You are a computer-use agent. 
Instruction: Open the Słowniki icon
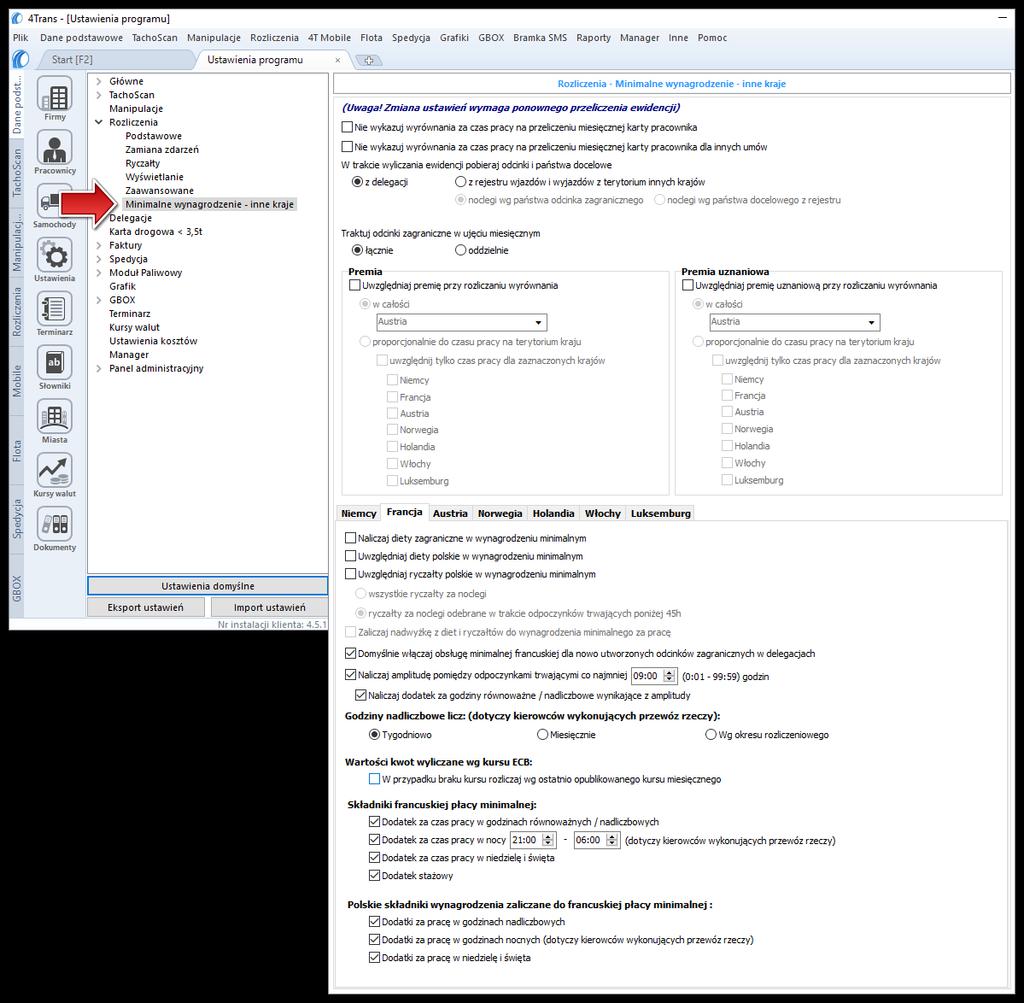pyautogui.click(x=55, y=362)
